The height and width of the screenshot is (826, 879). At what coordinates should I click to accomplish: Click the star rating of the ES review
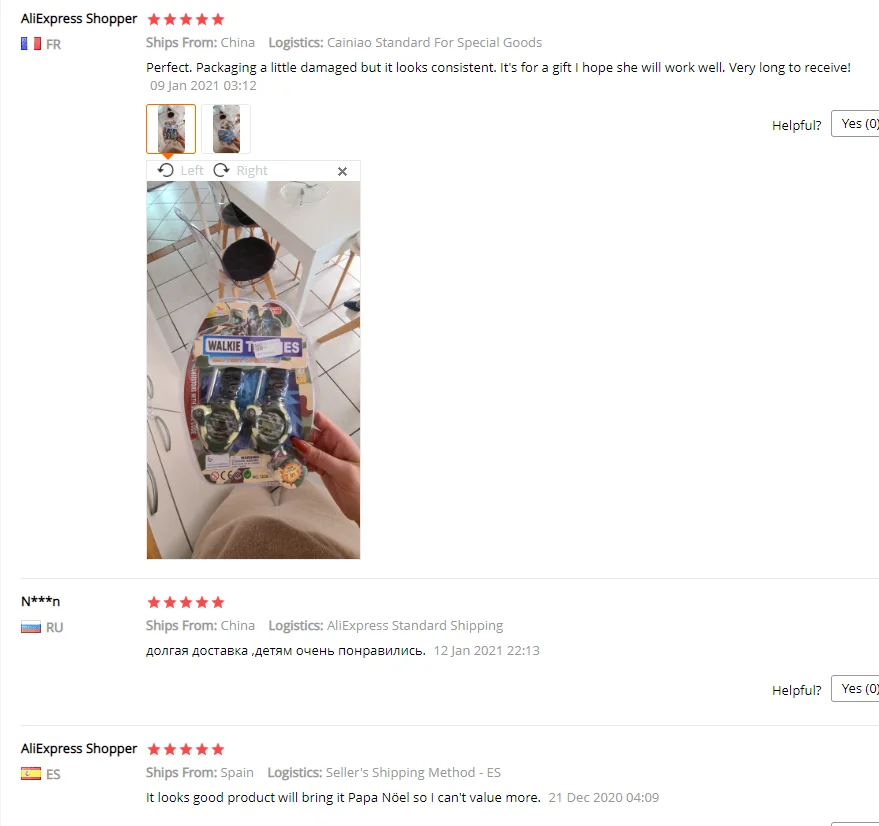[186, 750]
